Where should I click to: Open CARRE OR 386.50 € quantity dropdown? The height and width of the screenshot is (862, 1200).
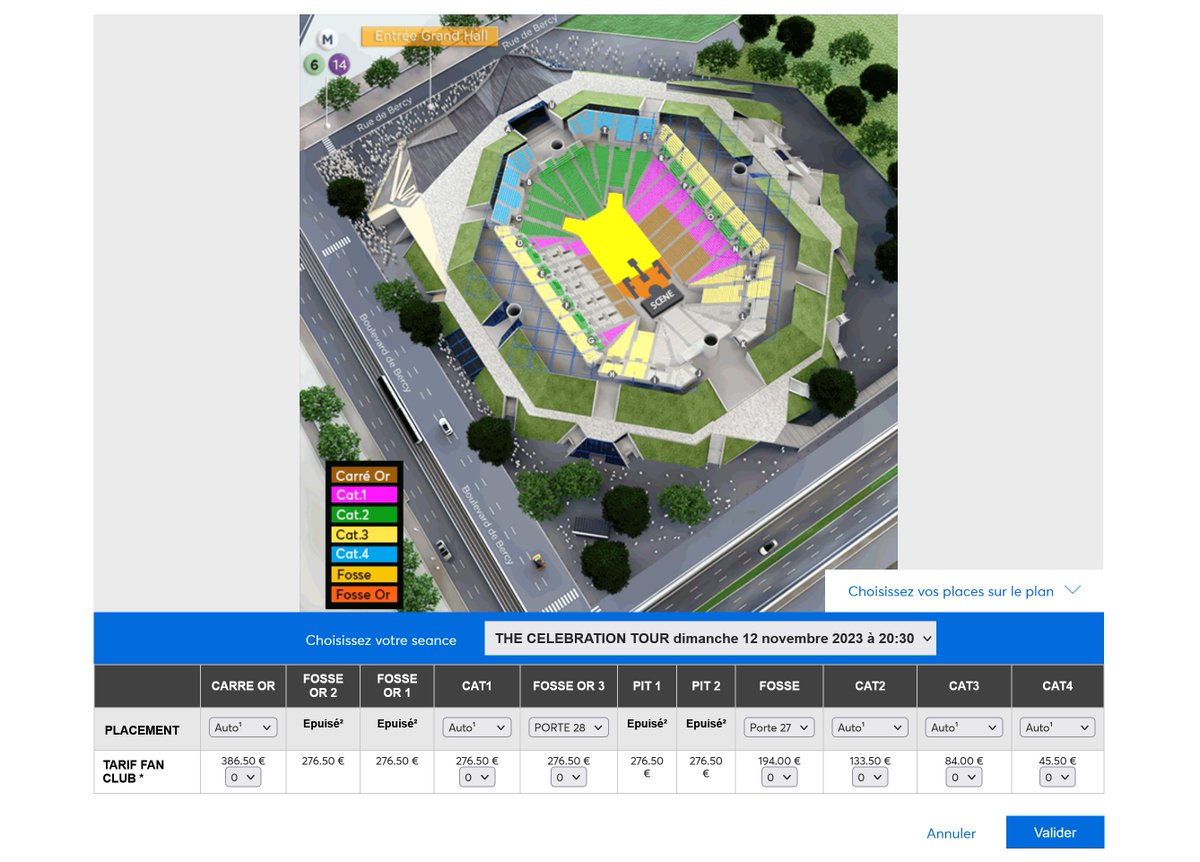[243, 777]
